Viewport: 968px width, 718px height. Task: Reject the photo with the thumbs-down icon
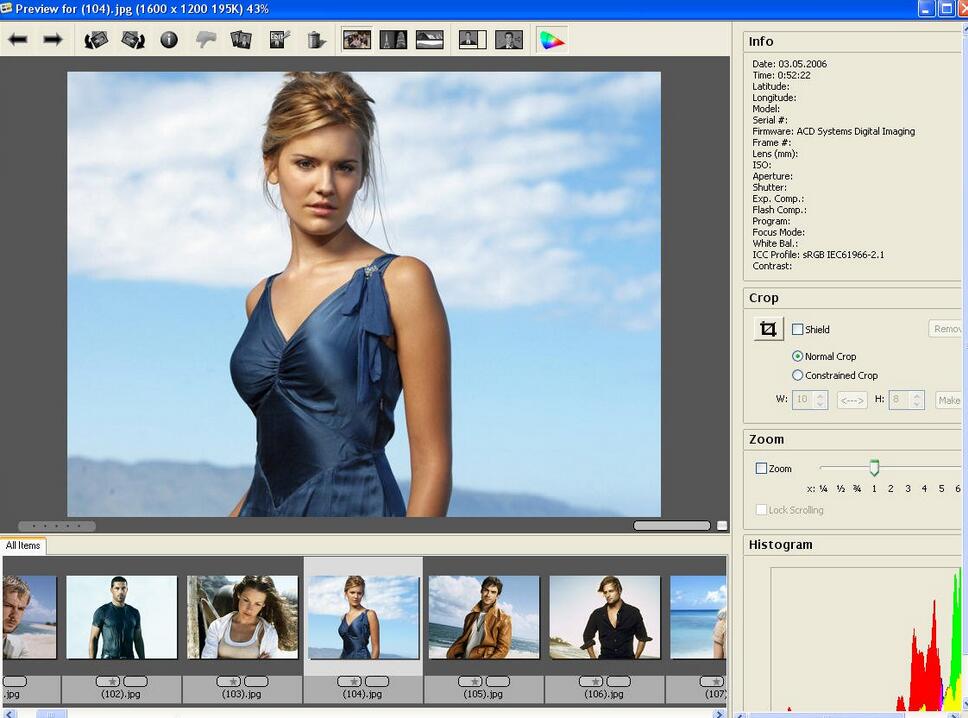[x=205, y=40]
